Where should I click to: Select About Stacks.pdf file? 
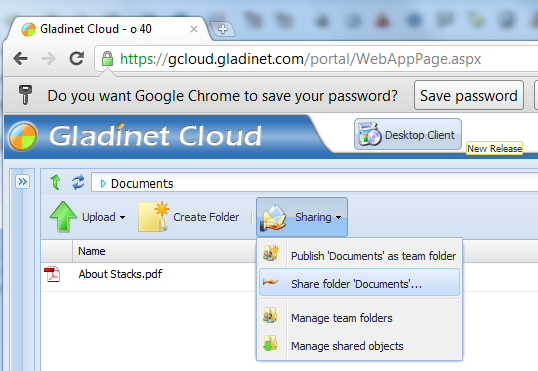tap(120, 274)
